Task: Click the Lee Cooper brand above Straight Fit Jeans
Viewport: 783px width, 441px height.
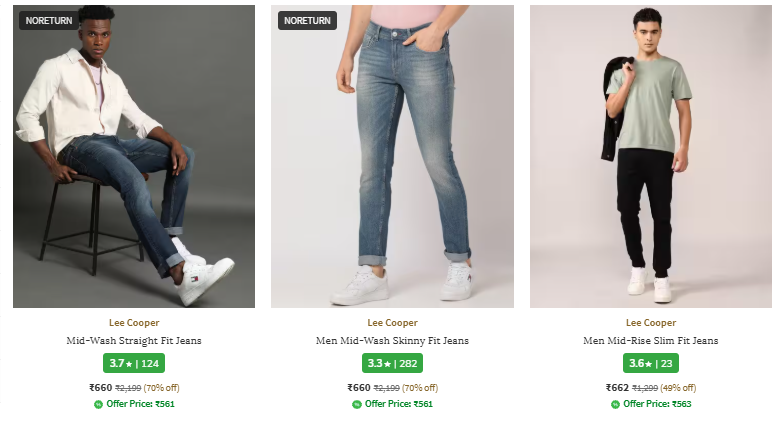Action: (134, 323)
